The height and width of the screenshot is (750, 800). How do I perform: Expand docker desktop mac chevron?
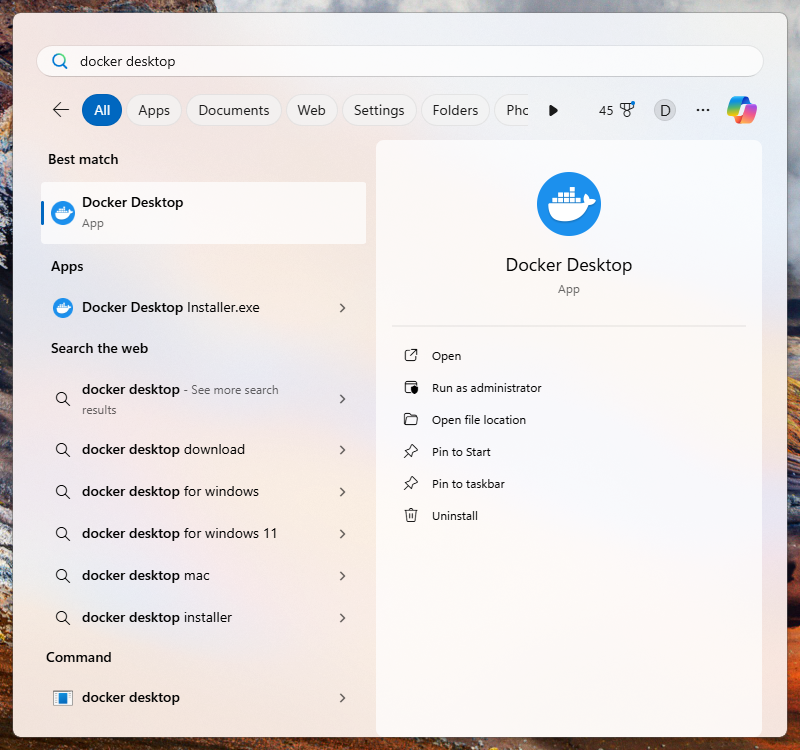342,576
